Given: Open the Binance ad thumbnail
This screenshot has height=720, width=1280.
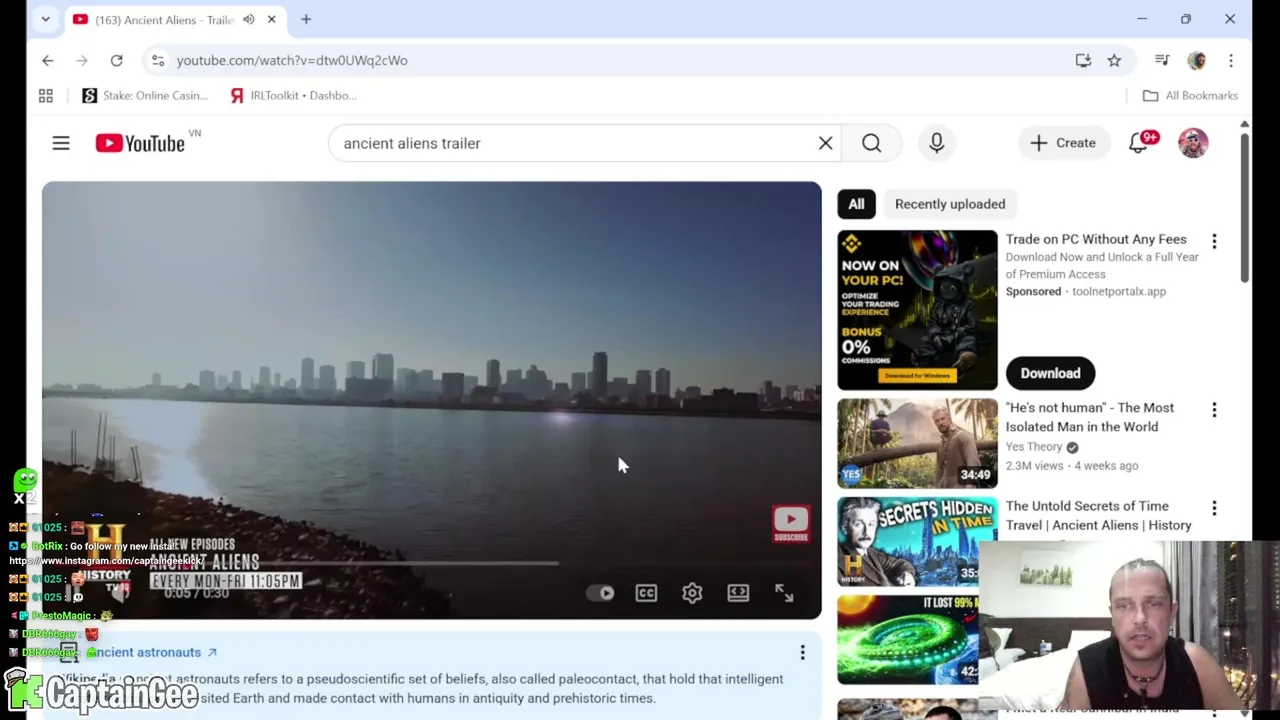Looking at the screenshot, I should click(x=917, y=310).
